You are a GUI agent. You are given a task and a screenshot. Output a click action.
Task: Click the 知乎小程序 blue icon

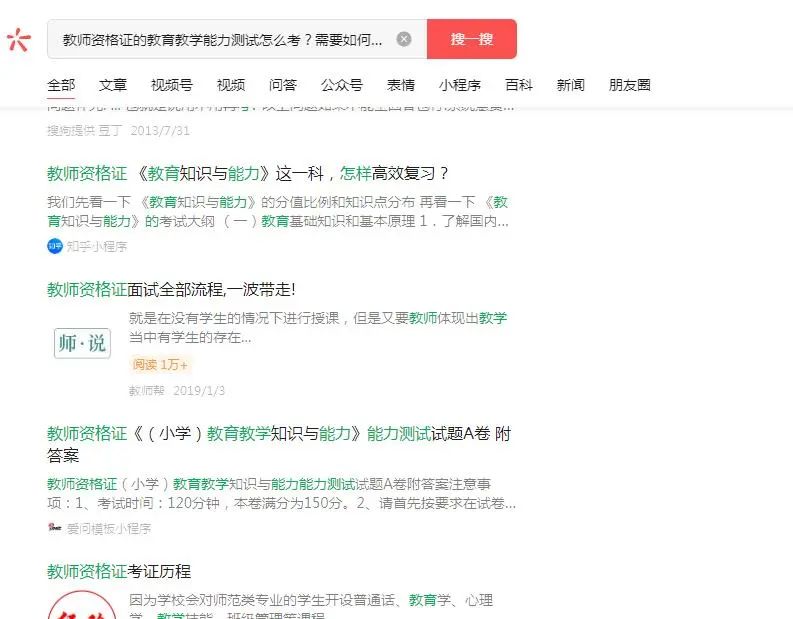coord(55,246)
